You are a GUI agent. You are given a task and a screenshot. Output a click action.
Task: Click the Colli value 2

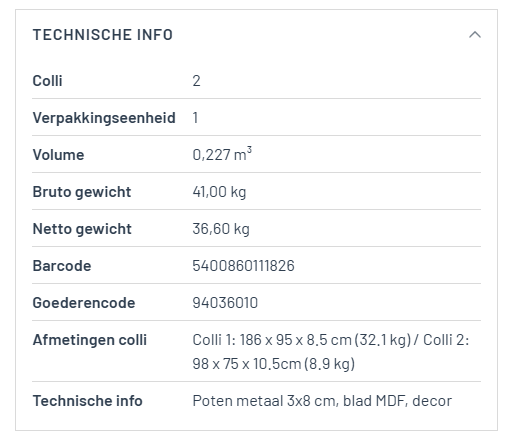click(x=196, y=81)
